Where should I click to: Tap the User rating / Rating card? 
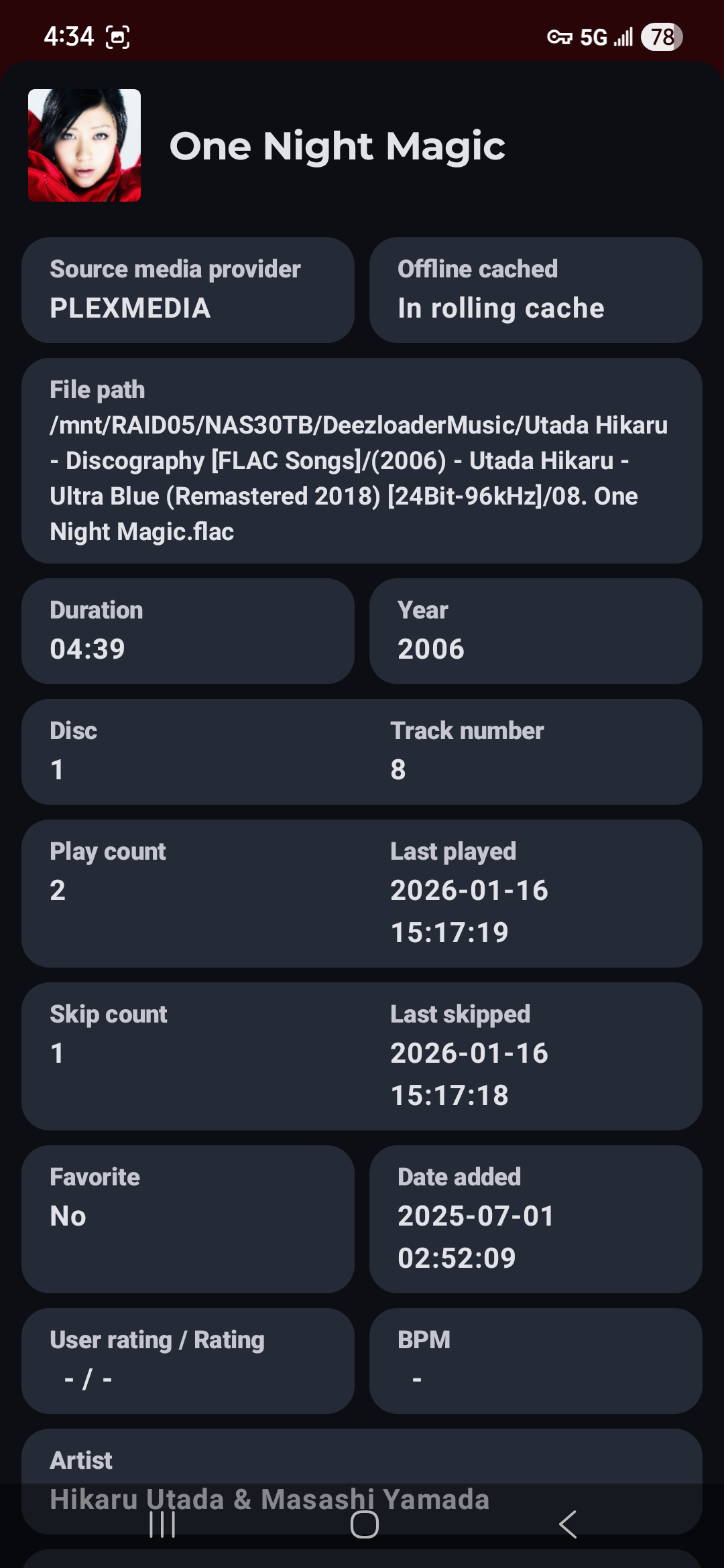click(x=188, y=1360)
